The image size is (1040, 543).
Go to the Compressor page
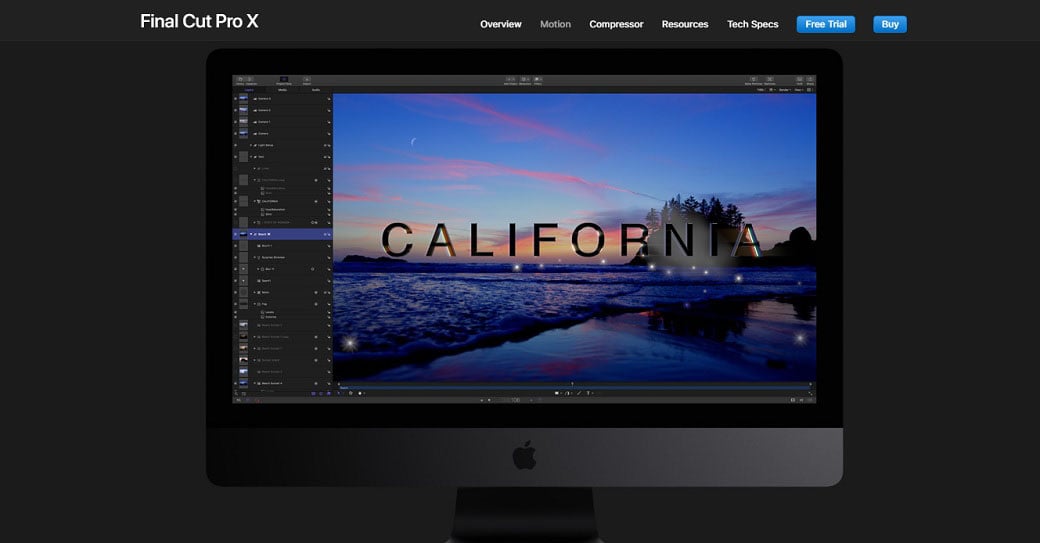tap(616, 24)
